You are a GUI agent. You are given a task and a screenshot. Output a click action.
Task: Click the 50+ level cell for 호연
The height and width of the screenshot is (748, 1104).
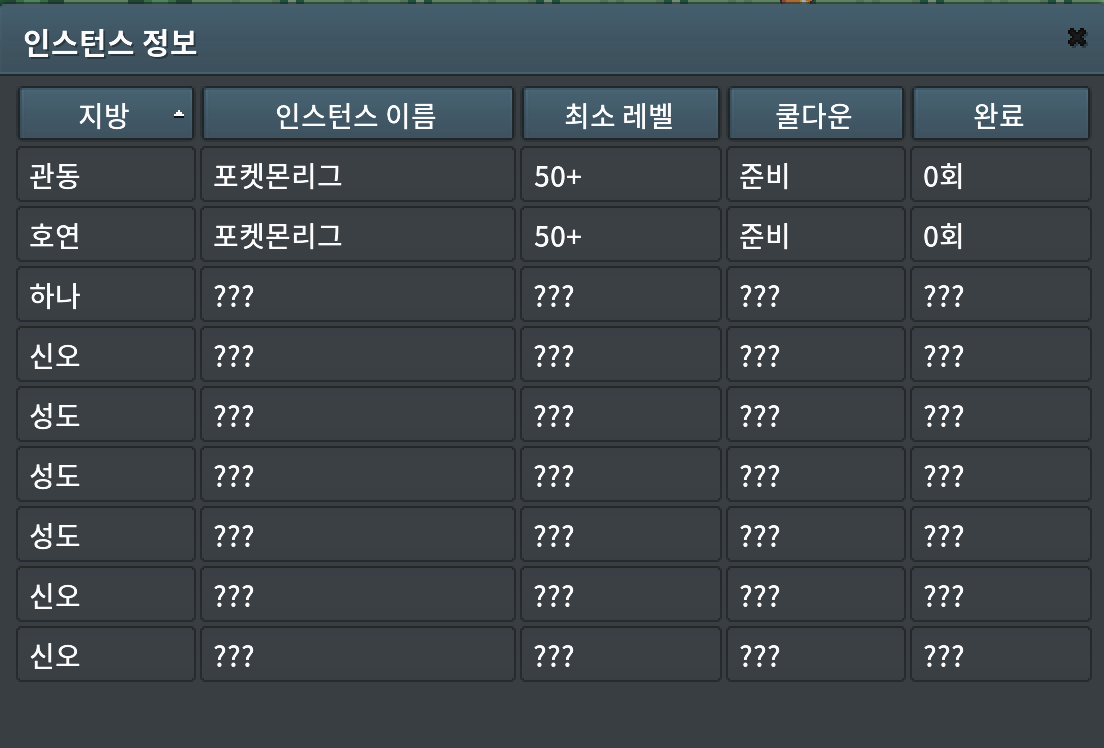click(620, 236)
